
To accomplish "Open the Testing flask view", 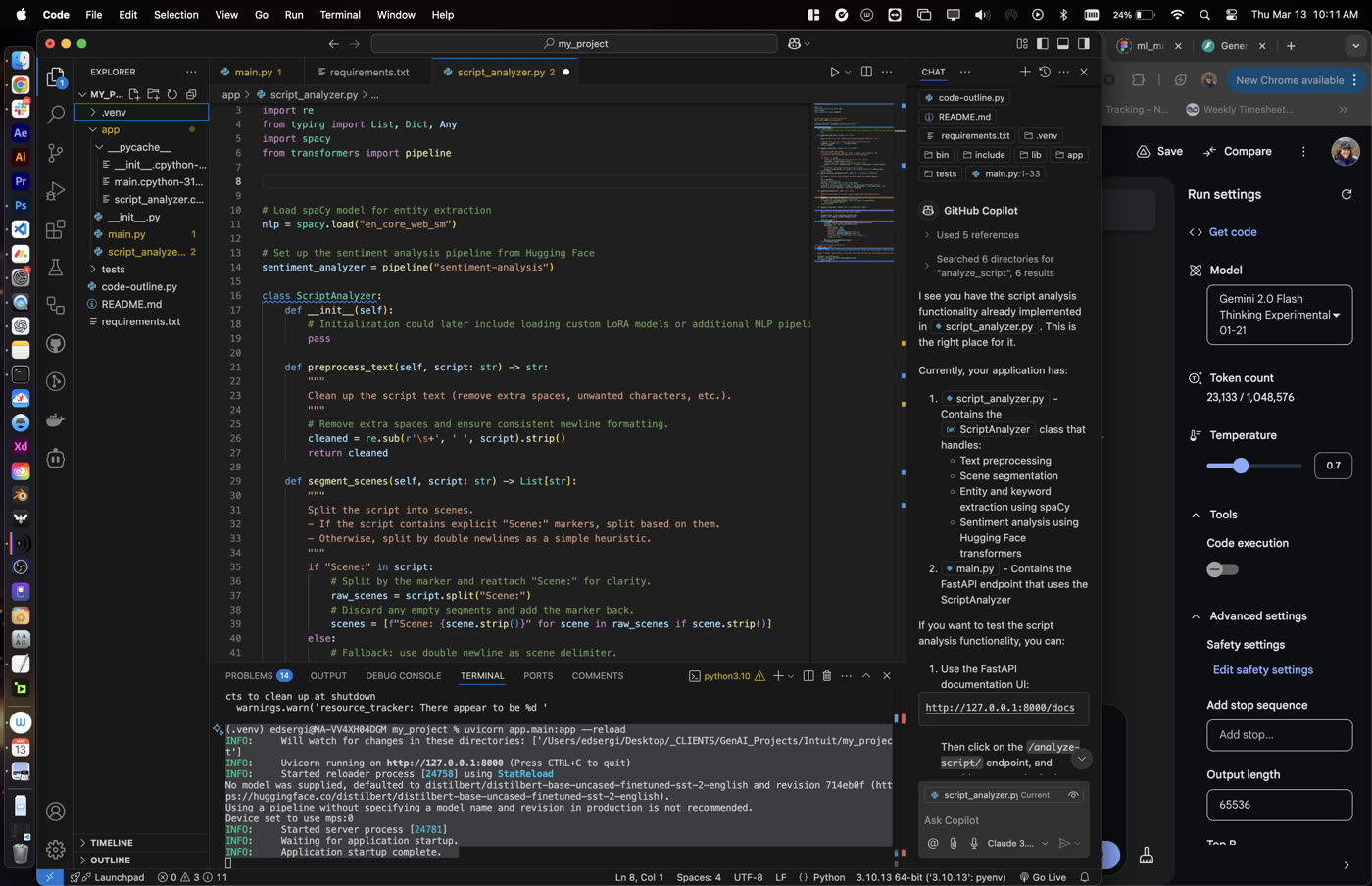I will click(x=56, y=268).
